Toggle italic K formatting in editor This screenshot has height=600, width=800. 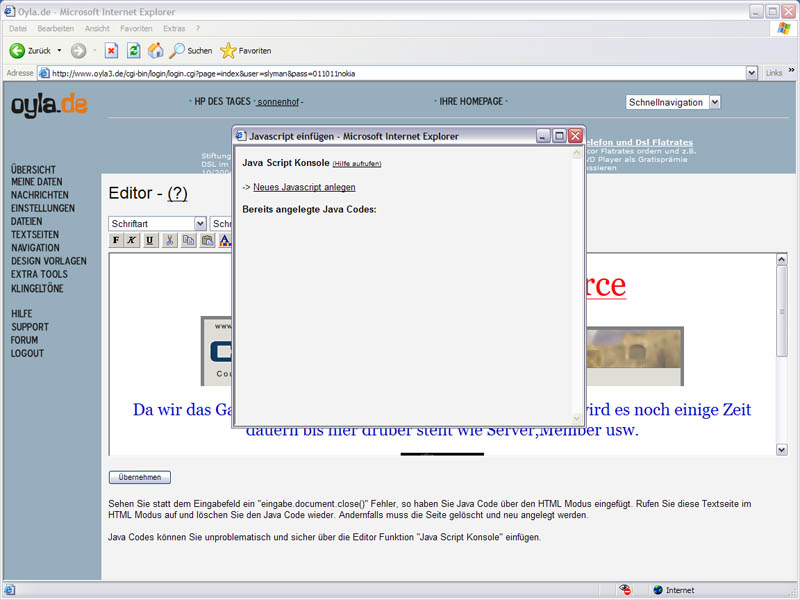[132, 240]
